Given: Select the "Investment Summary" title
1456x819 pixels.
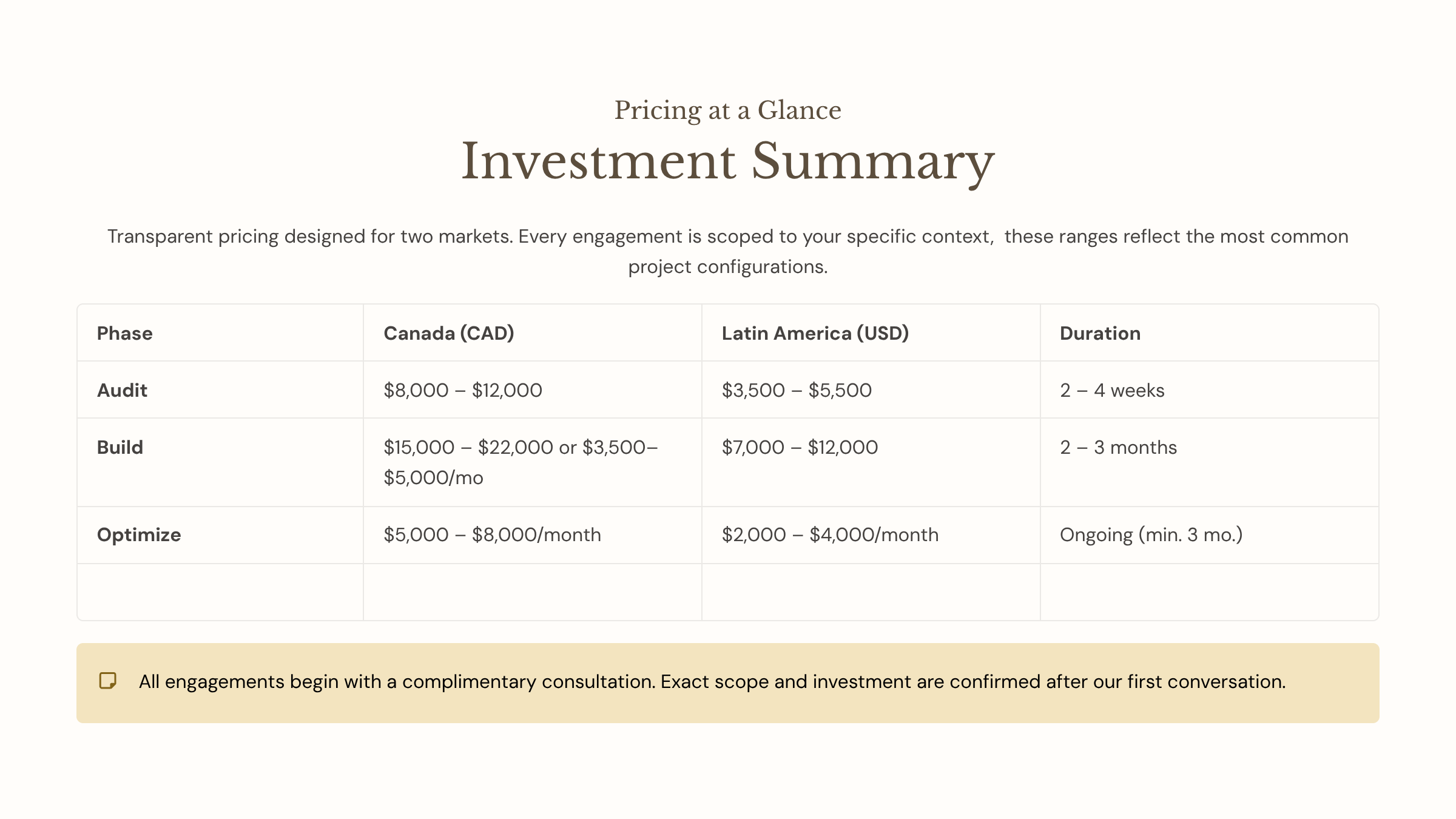Looking at the screenshot, I should pos(727,161).
